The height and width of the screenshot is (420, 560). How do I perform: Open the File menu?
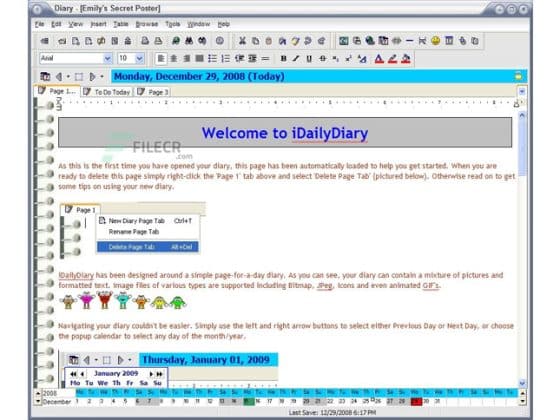(39, 24)
